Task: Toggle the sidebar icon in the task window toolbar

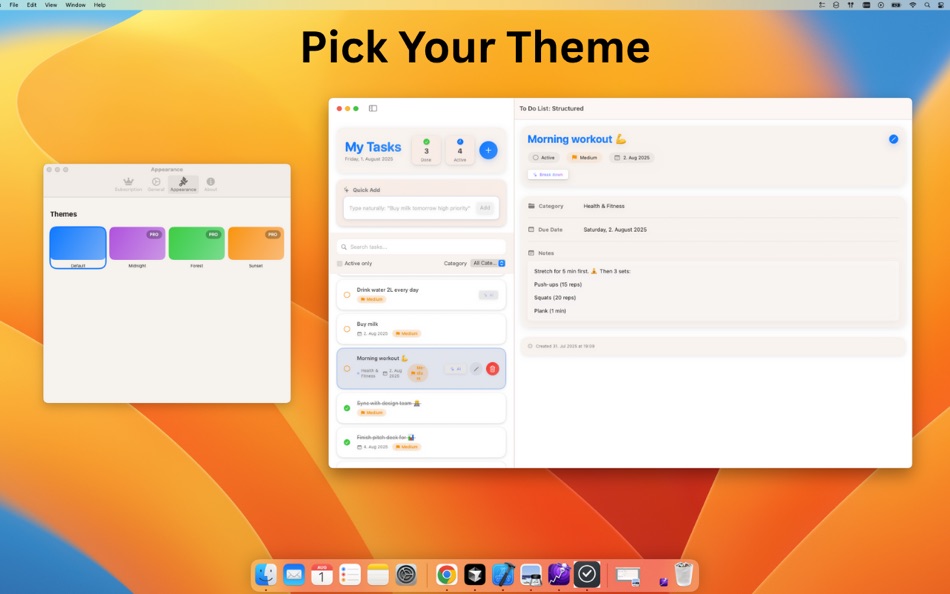Action: (x=373, y=108)
